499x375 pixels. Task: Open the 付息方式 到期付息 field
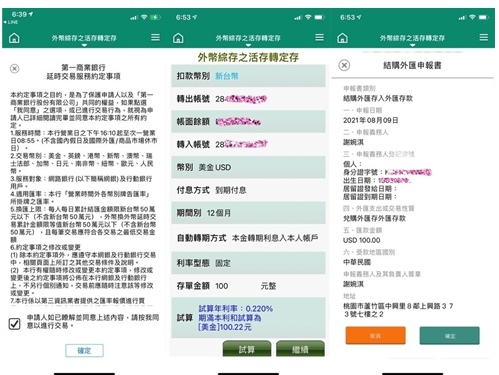click(x=248, y=190)
